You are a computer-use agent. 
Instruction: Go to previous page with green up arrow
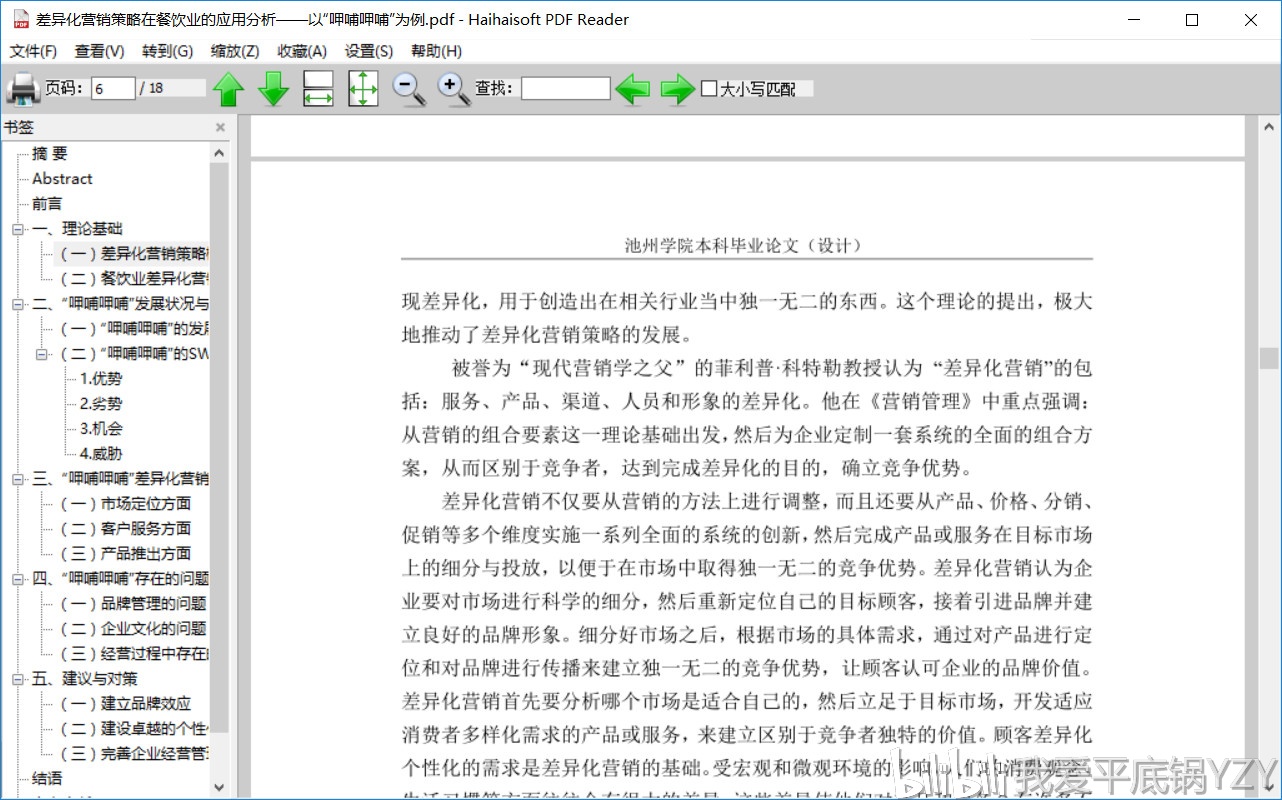[228, 89]
